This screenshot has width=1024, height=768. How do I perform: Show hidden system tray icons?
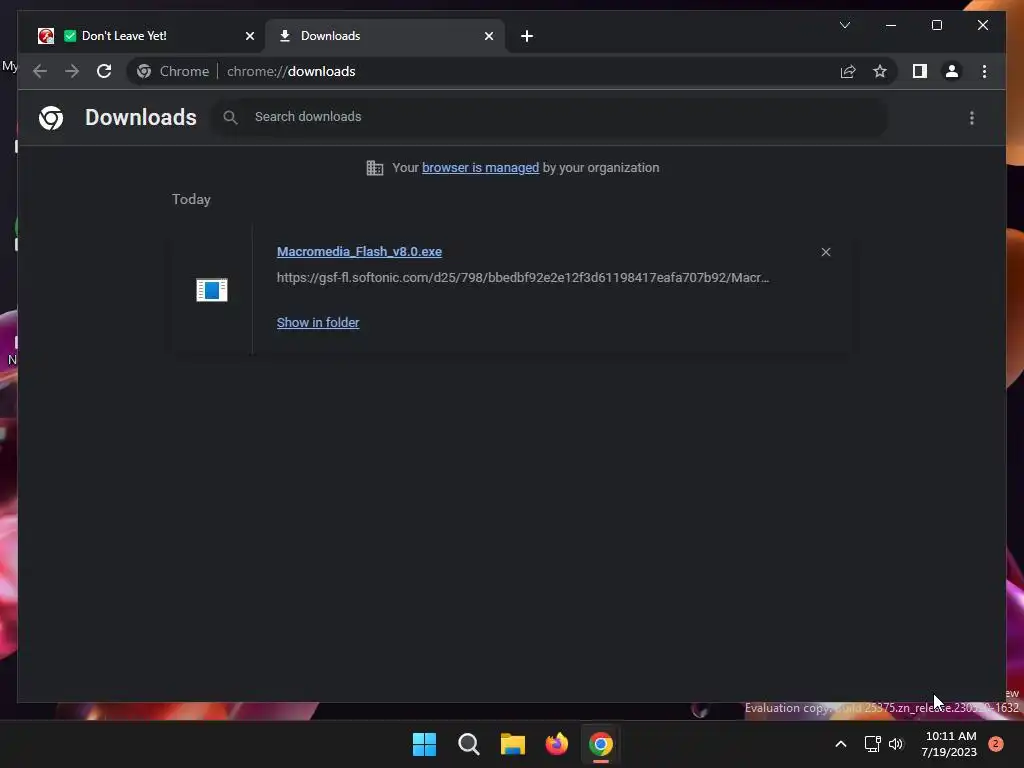840,744
